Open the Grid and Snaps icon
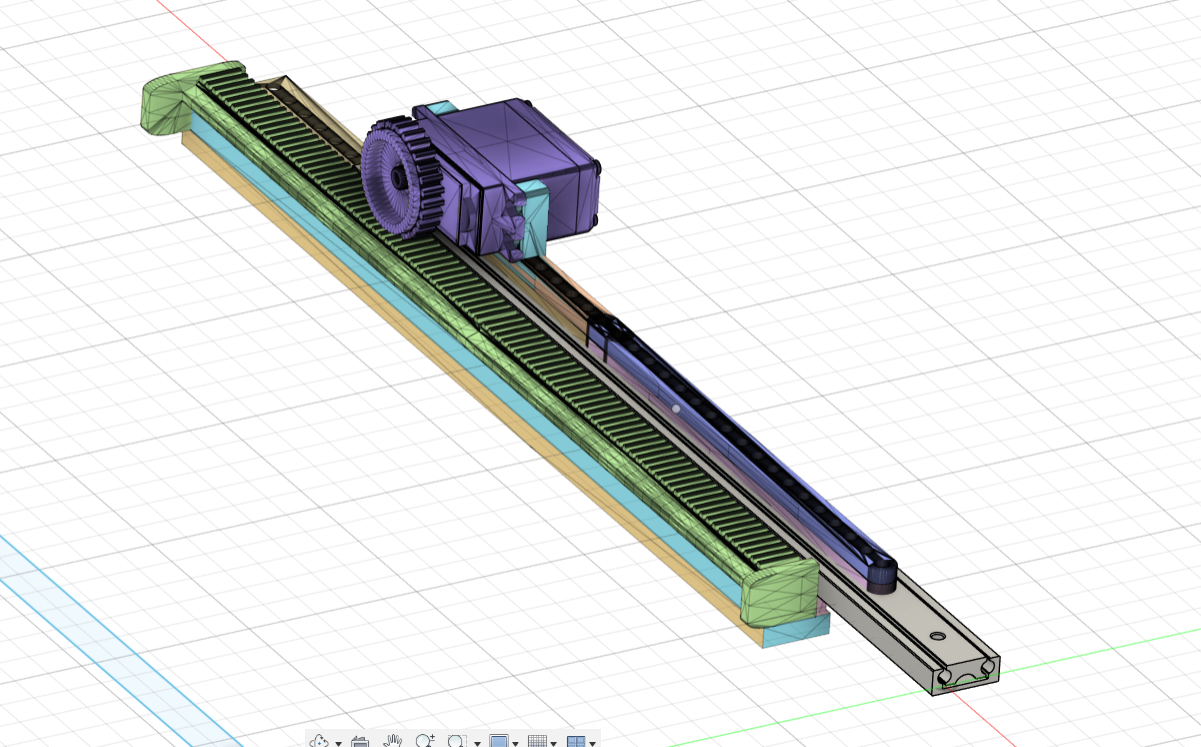This screenshot has width=1201, height=747. [x=537, y=741]
